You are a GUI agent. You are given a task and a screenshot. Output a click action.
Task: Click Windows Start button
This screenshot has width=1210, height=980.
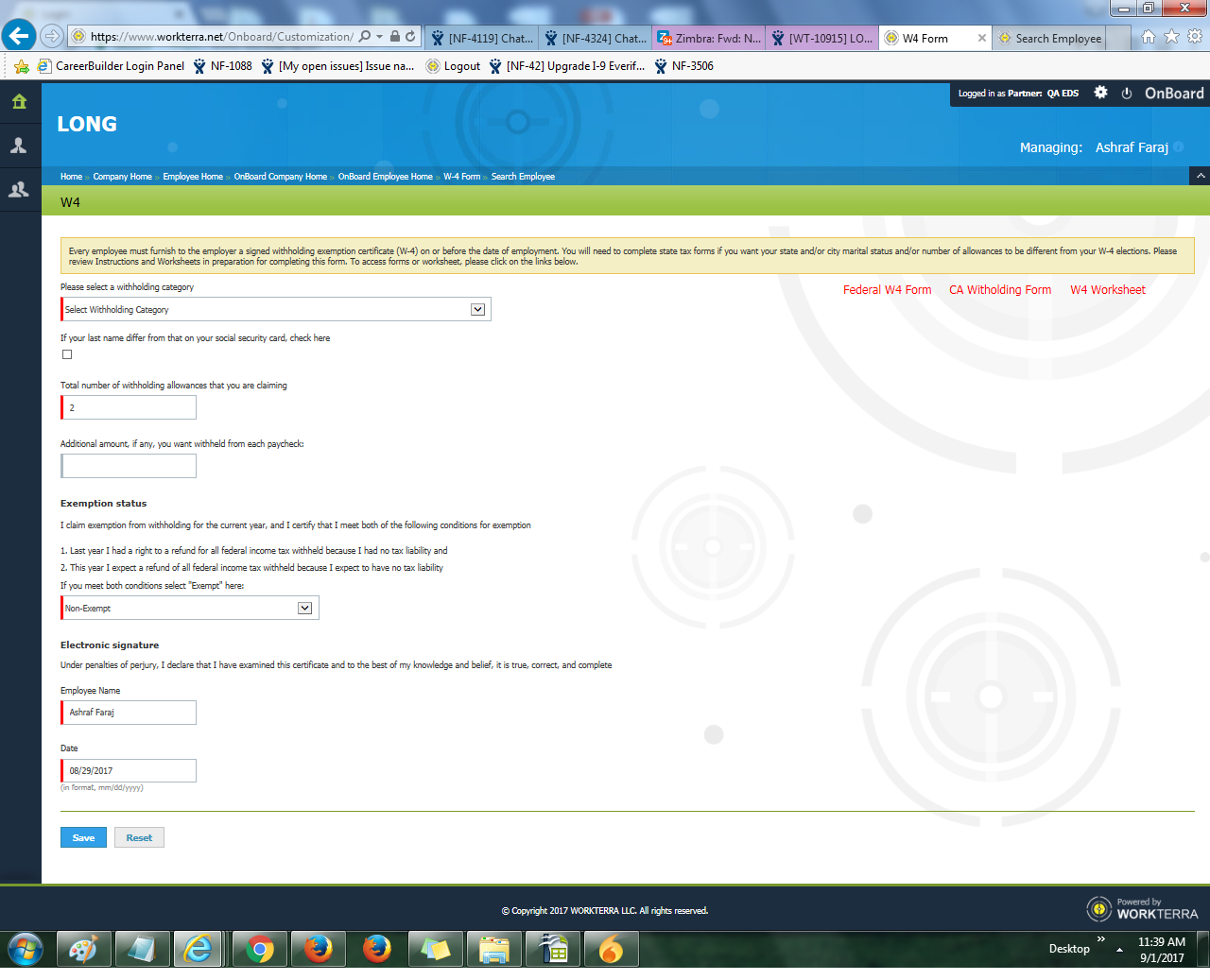point(26,949)
